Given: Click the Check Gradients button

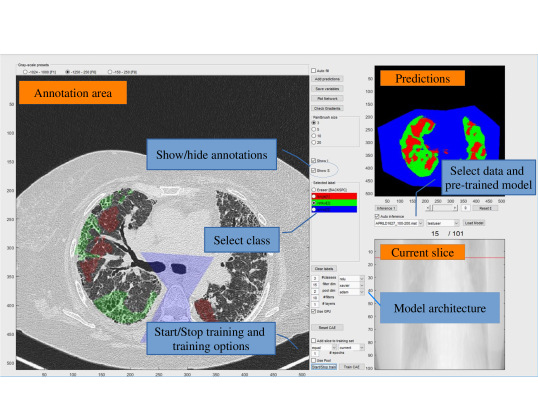Looking at the screenshot, I should (x=327, y=108).
